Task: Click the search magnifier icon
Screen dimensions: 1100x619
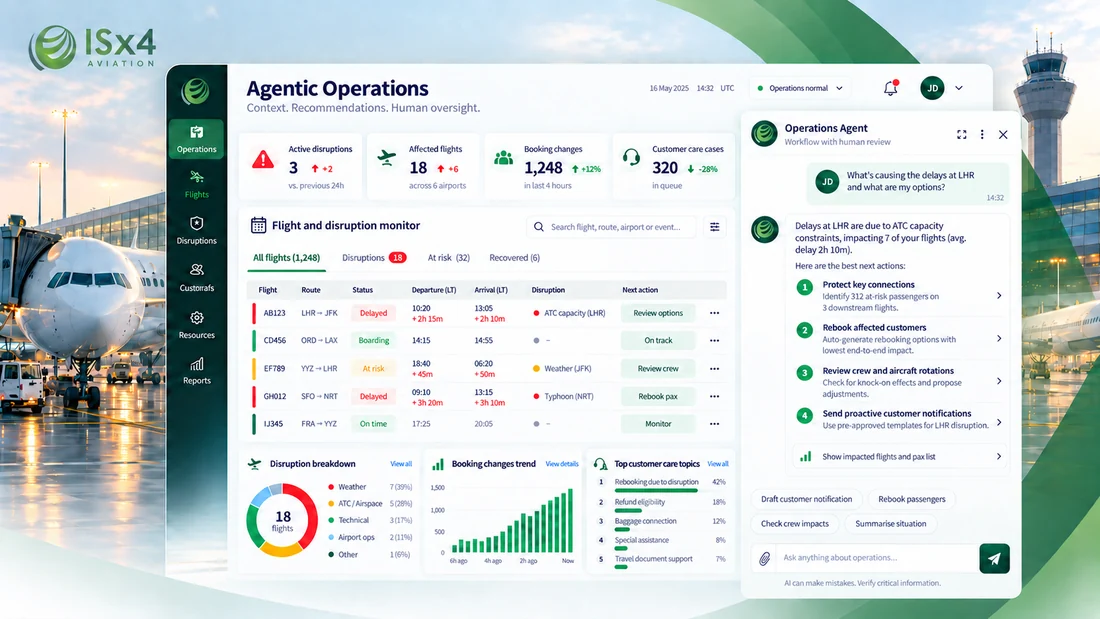Action: (539, 227)
